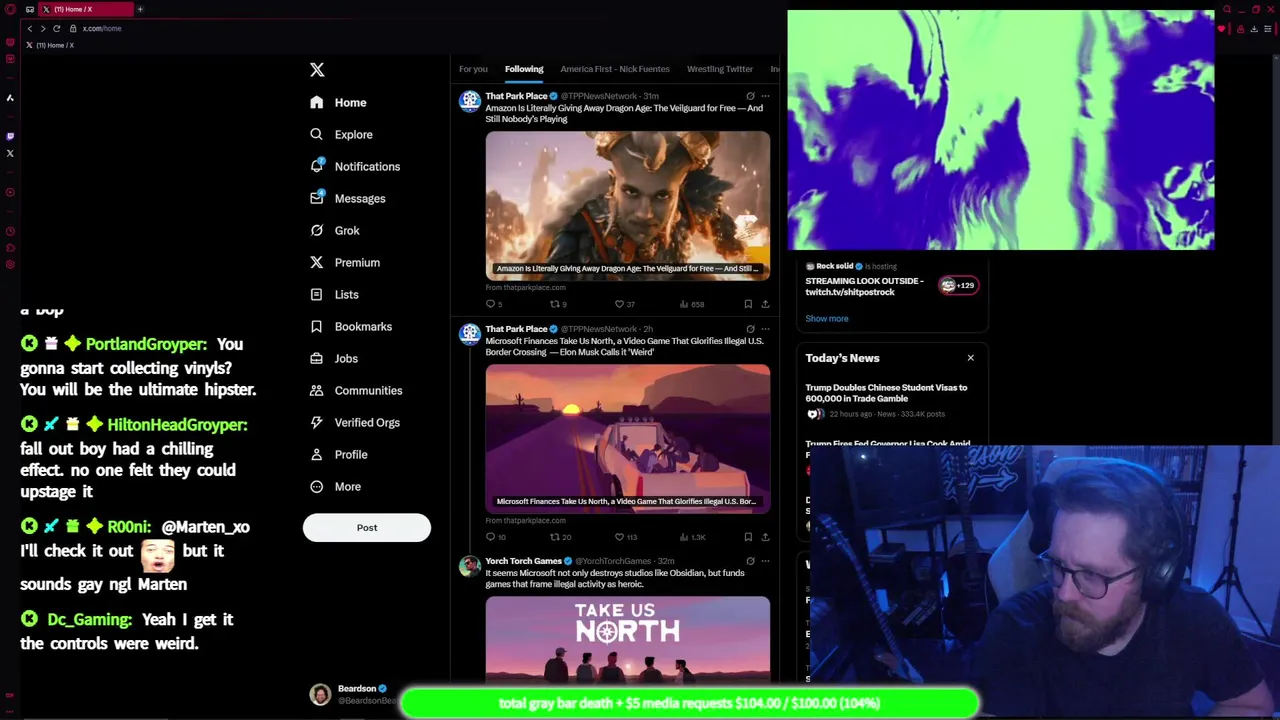1280x720 pixels.
Task: Open Premium from the sidebar
Action: (345, 262)
